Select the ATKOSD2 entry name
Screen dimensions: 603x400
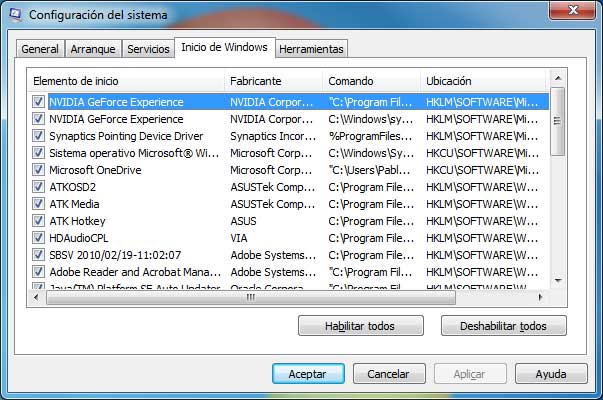click(x=73, y=187)
